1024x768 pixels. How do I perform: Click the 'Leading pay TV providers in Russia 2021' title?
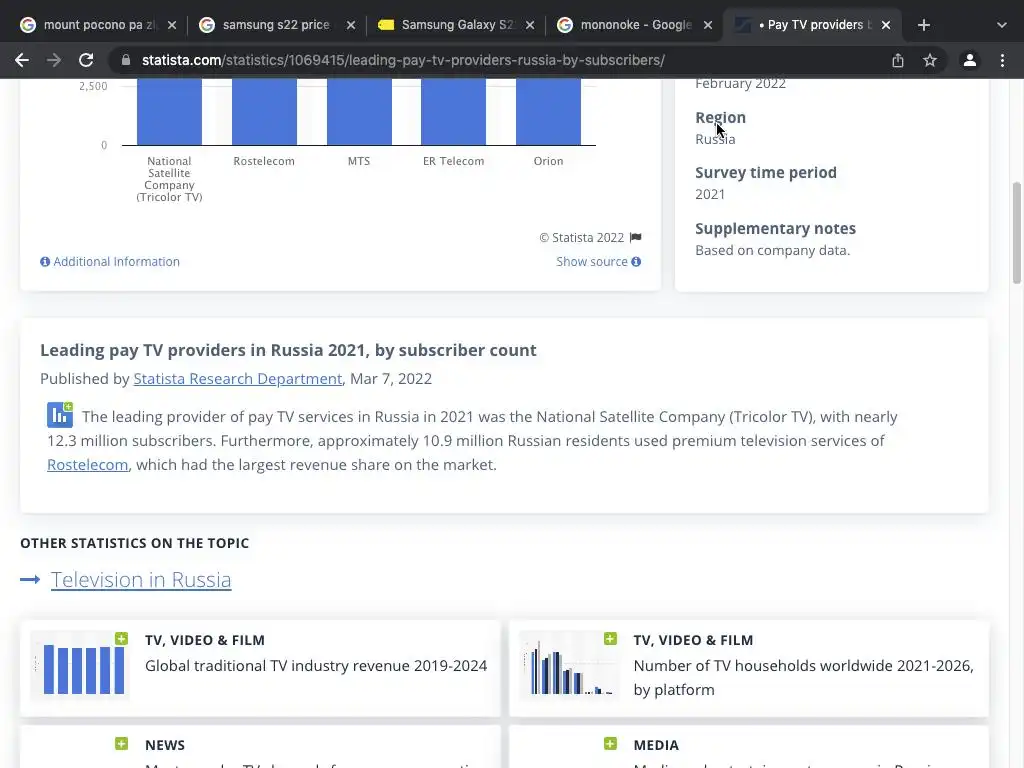tap(288, 350)
